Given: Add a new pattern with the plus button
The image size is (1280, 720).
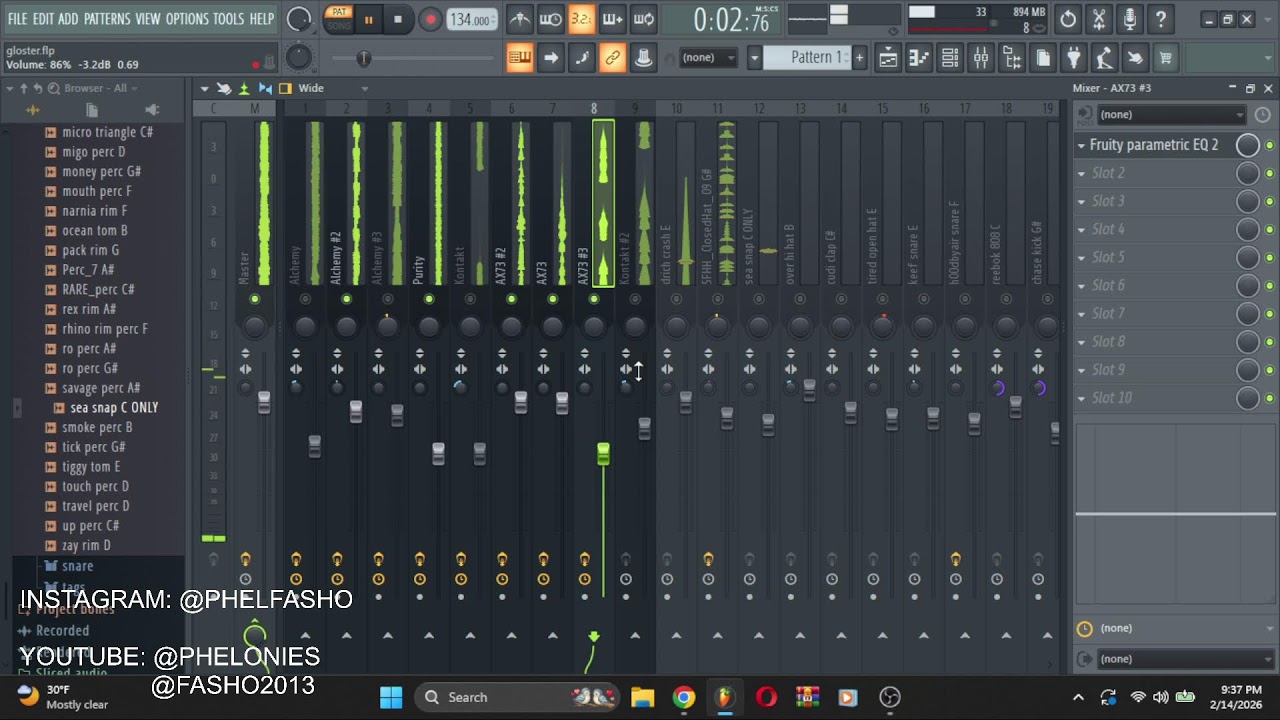Looking at the screenshot, I should point(859,58).
